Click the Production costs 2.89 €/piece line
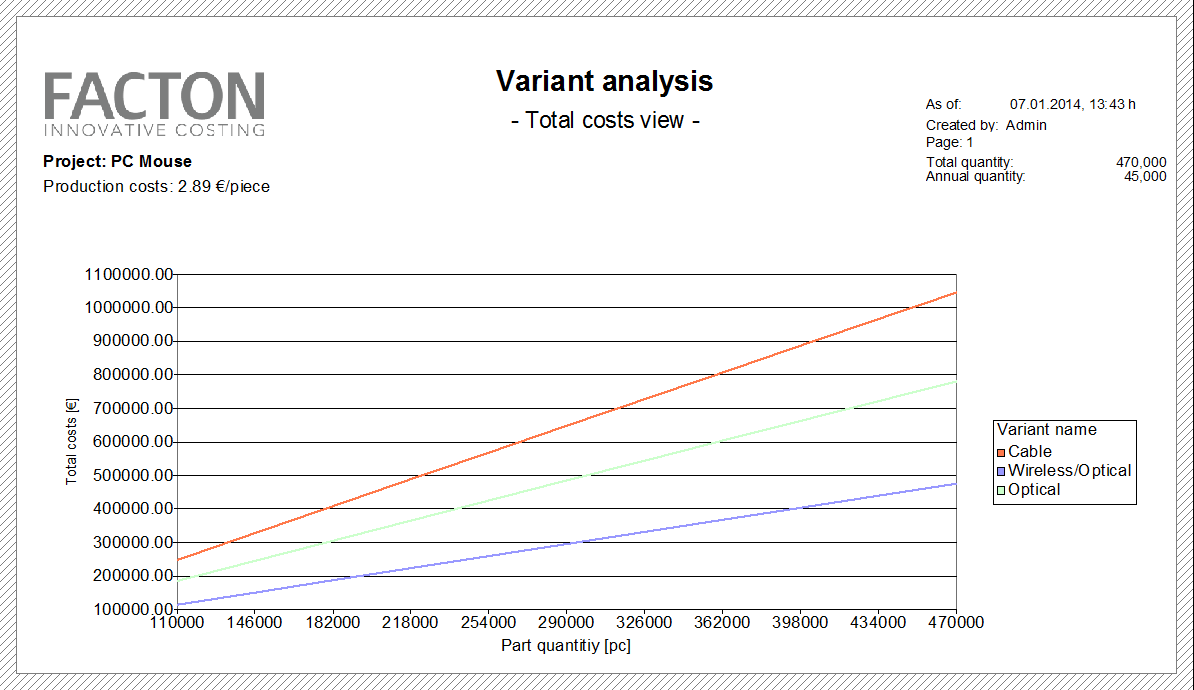This screenshot has width=1194, height=690. tap(156, 187)
